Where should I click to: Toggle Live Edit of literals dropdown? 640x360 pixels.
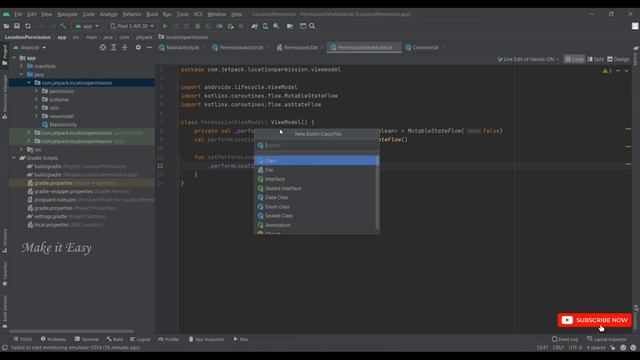(x=528, y=59)
